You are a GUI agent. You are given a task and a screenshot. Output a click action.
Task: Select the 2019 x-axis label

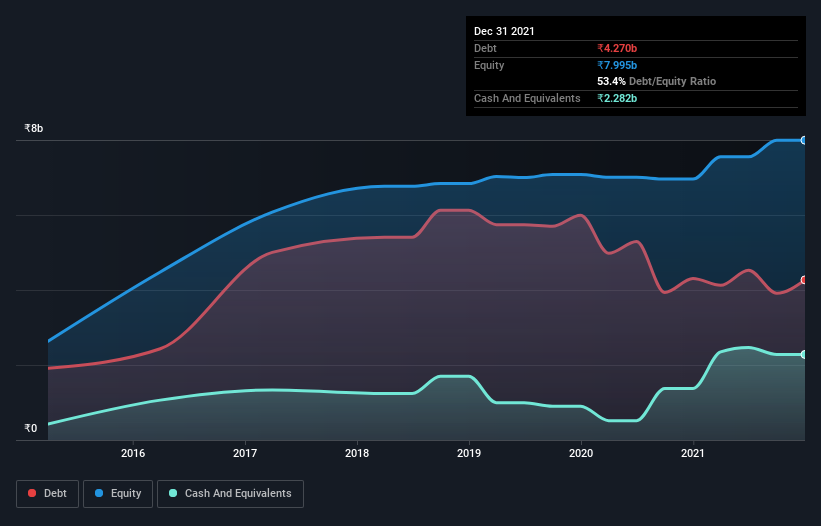pos(469,453)
